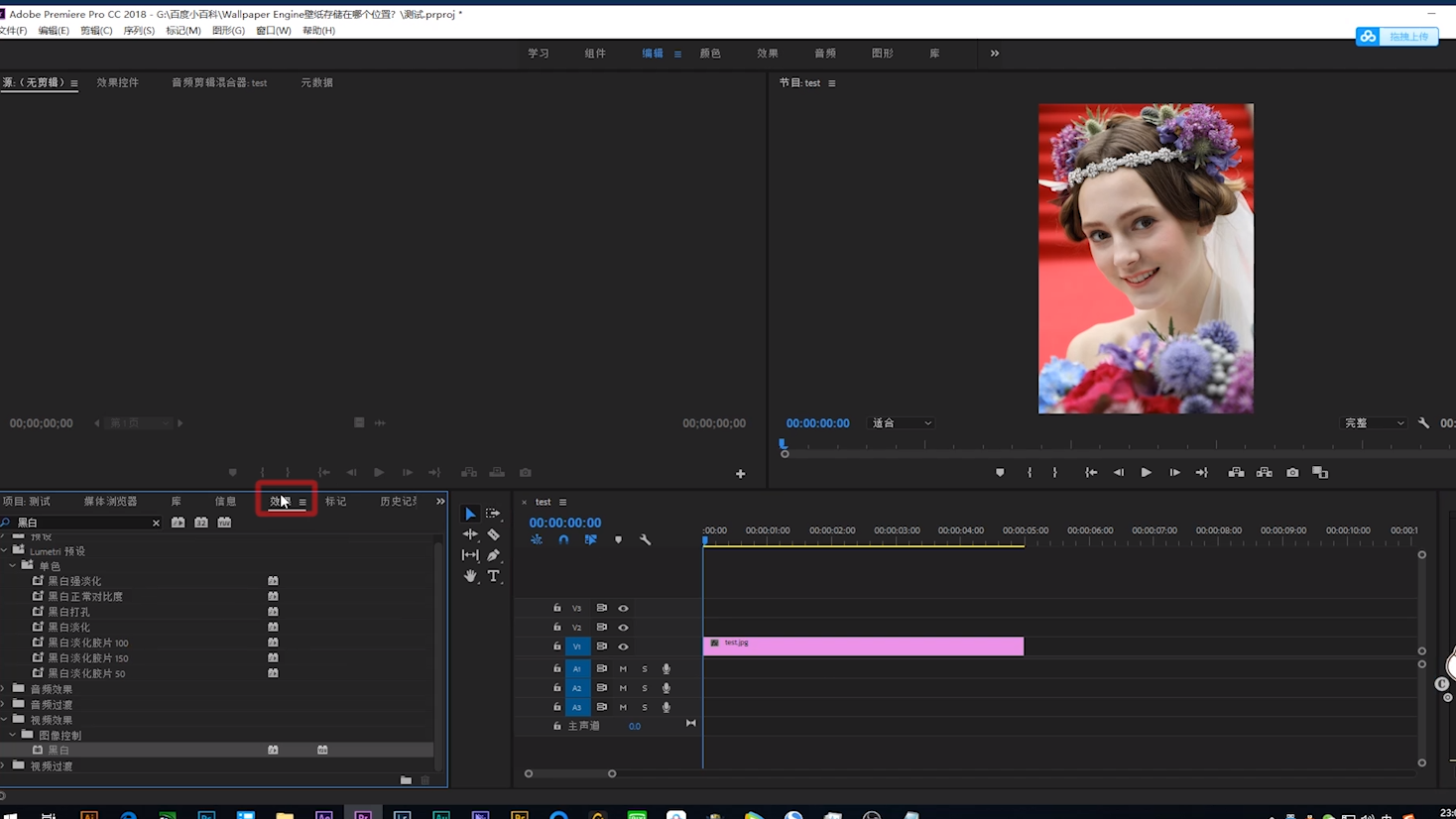Open Program monitor settings wrench
The width and height of the screenshot is (1456, 819).
1424,423
